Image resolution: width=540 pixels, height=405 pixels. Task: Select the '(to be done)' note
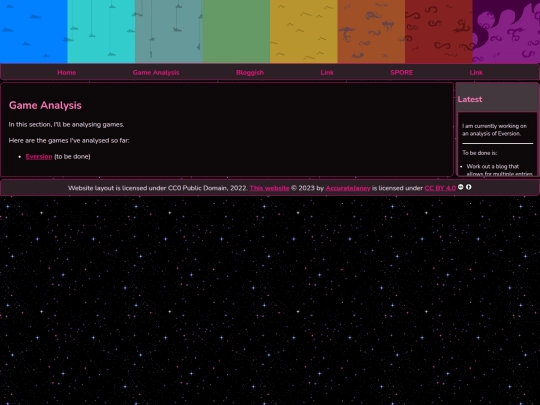72,156
